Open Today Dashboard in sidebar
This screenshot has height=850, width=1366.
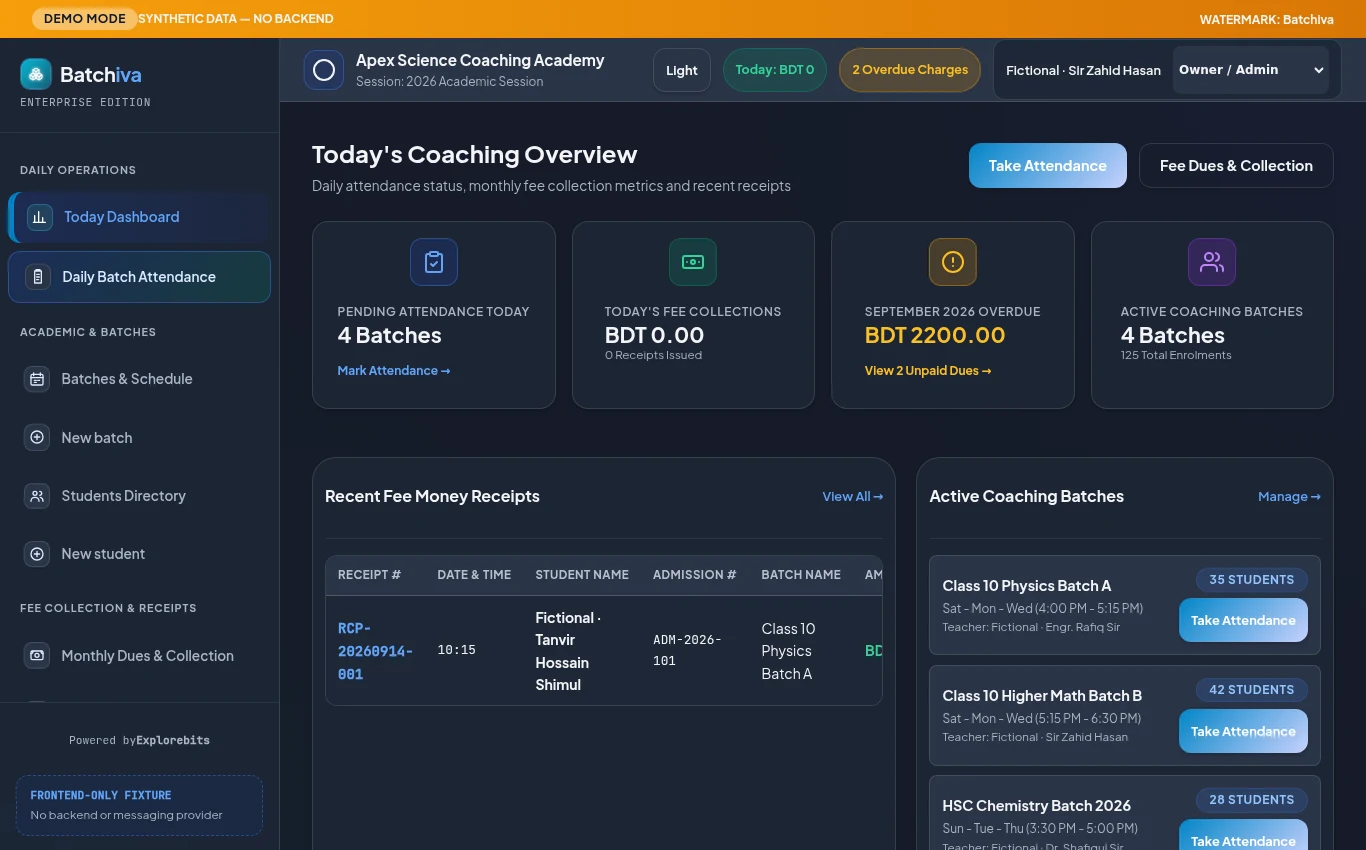(x=139, y=217)
